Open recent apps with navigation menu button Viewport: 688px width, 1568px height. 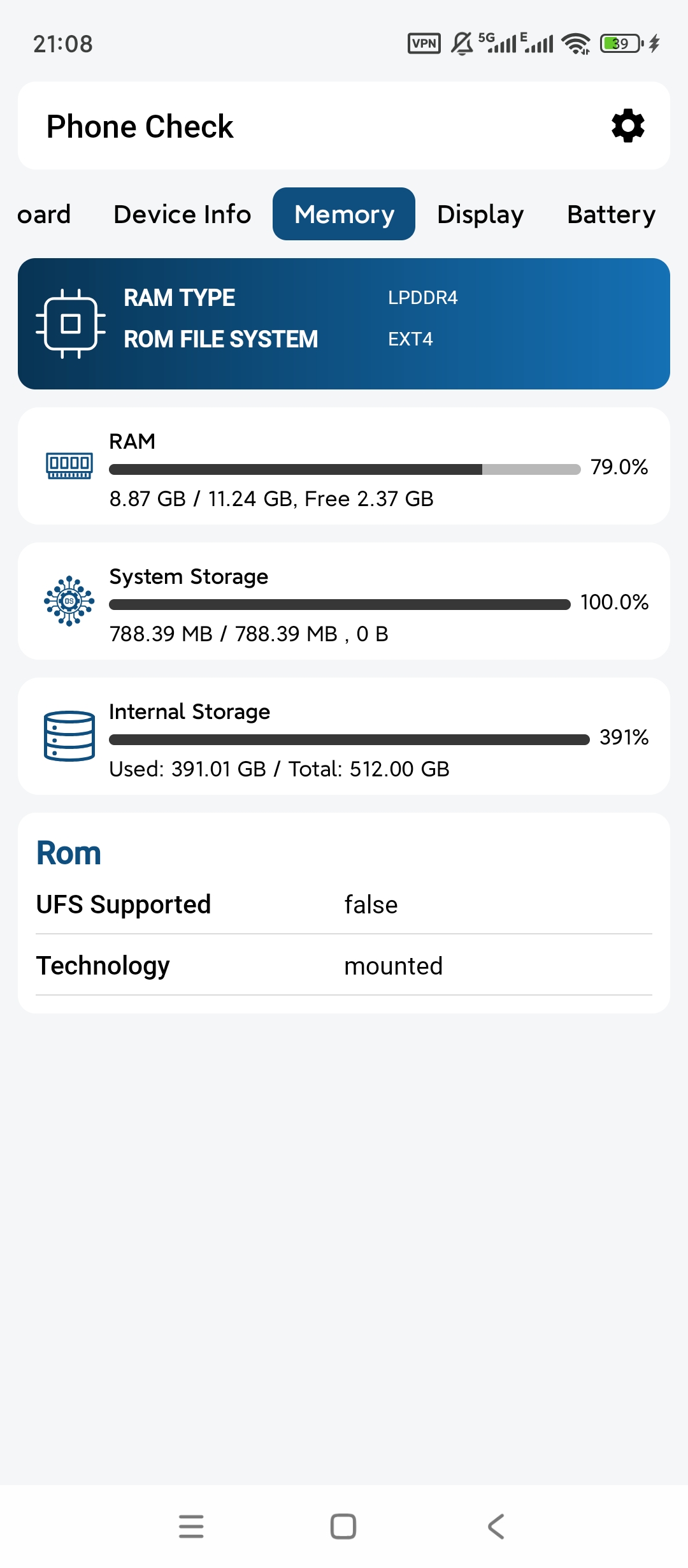191,1527
